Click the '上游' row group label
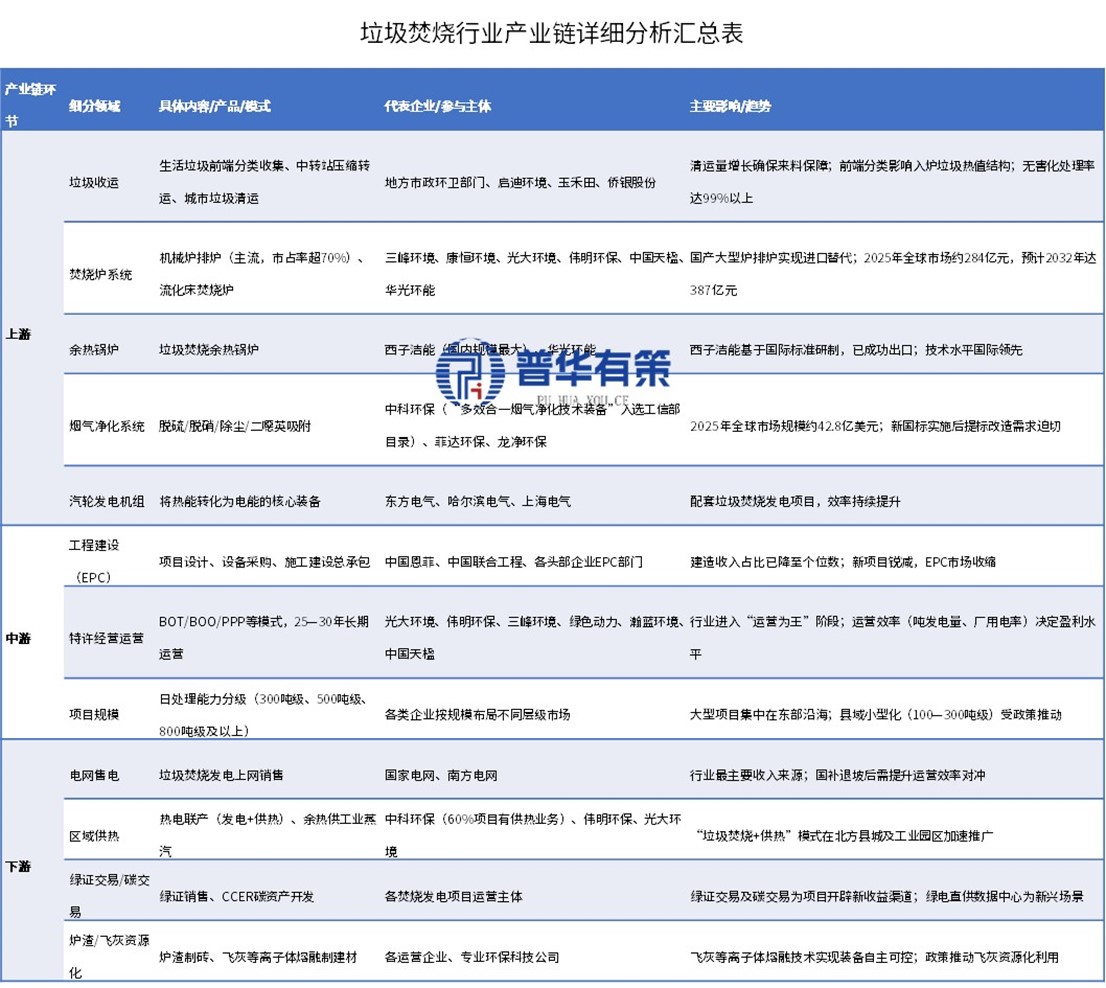 point(18,334)
